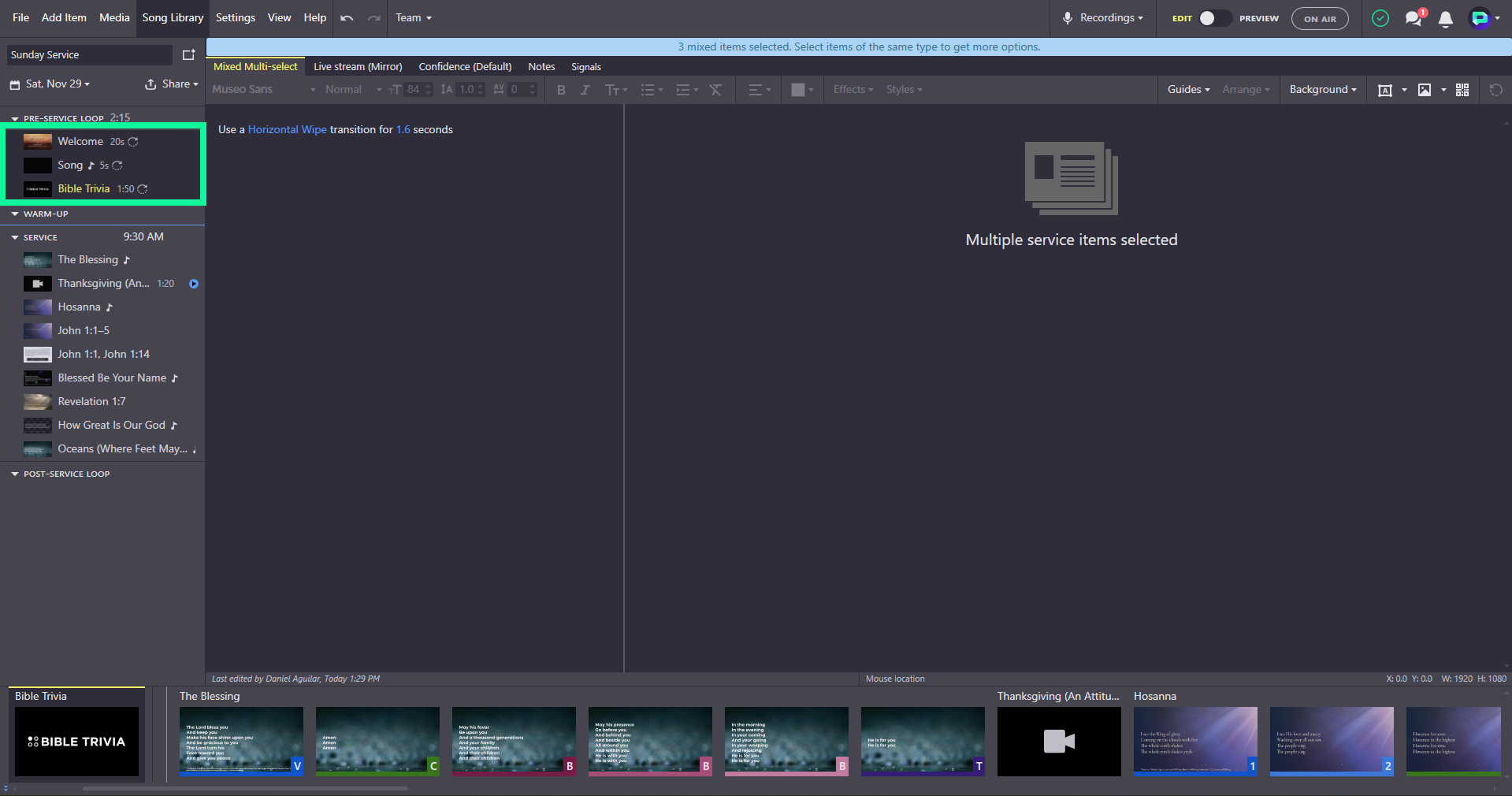Click the redo arrow icon
Screen dimensions: 1512x796
coord(374,18)
